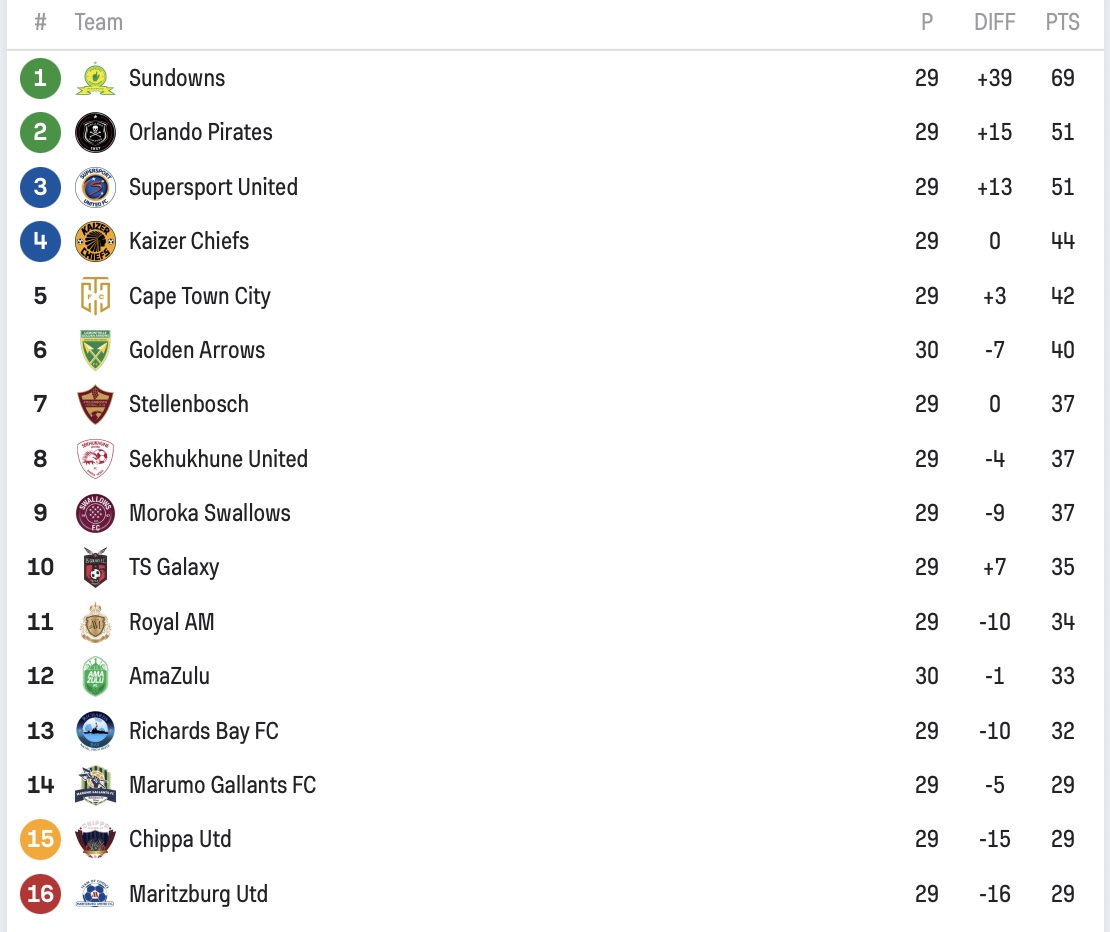Open Marumo Gallants FC team page

tap(222, 785)
